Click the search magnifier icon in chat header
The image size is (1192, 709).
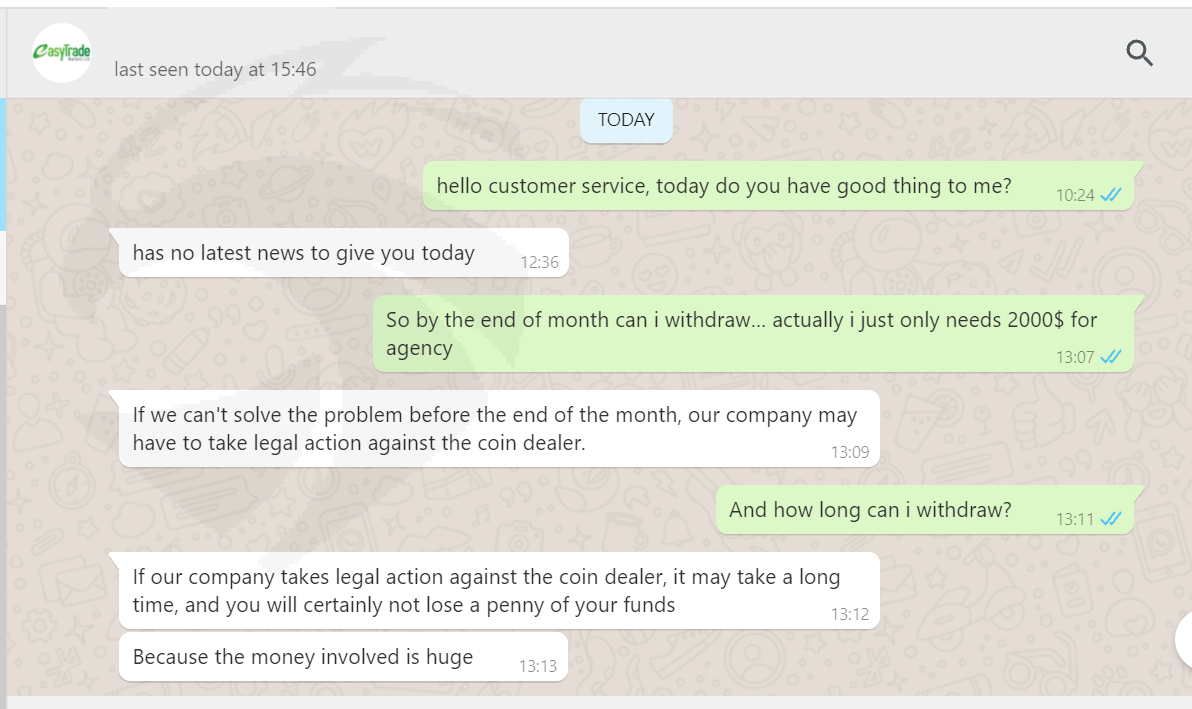[1140, 53]
